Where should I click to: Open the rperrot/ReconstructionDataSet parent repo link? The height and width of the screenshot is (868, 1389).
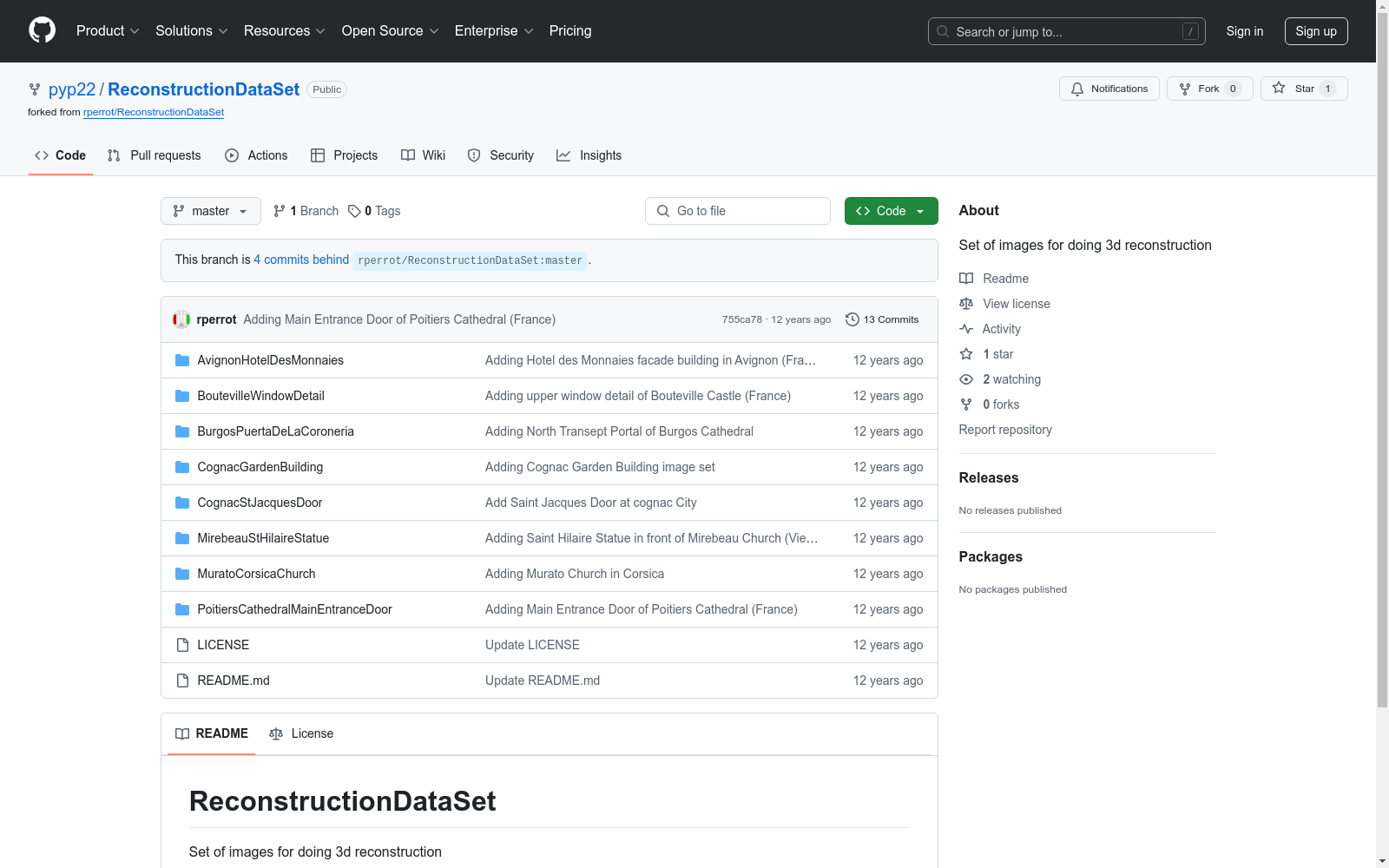(x=154, y=112)
